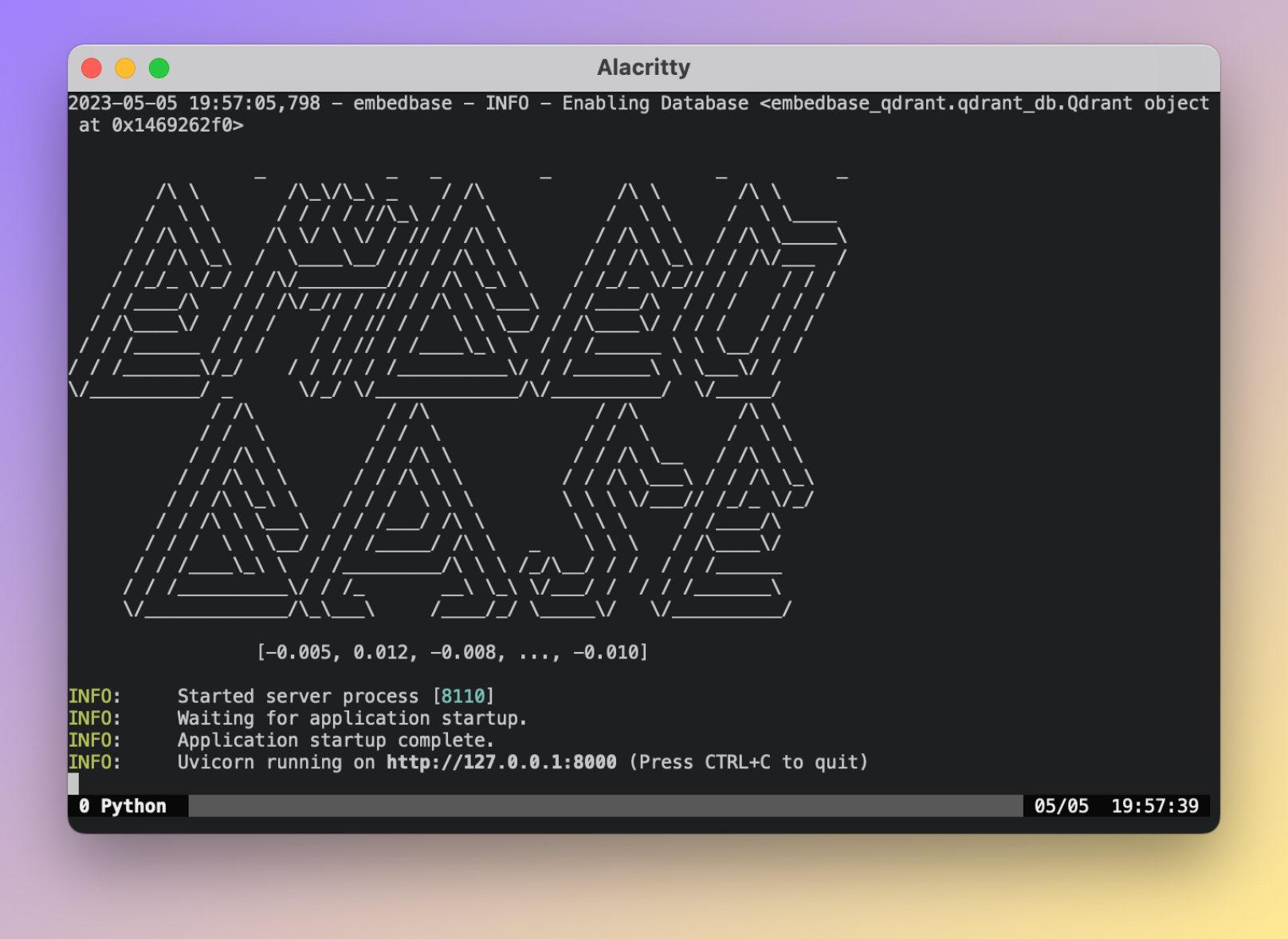Click the Alacritty window title bar
1288x939 pixels.
[x=643, y=68]
